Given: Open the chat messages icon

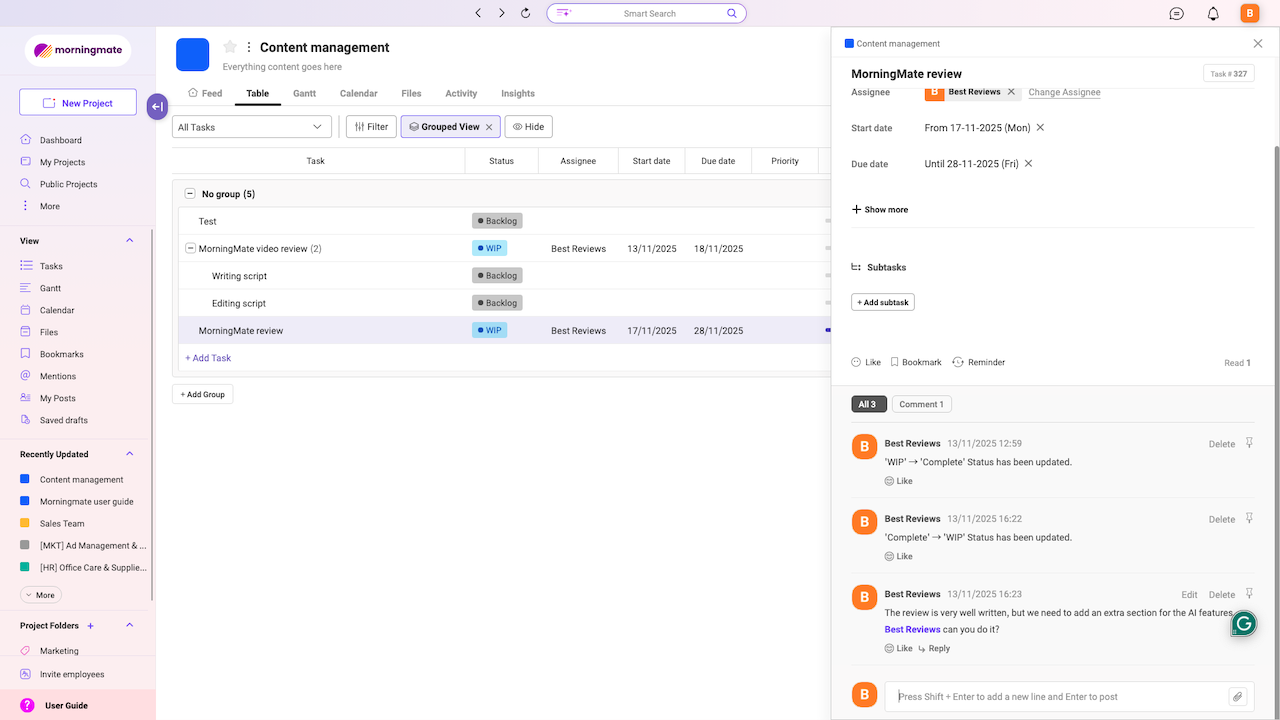Looking at the screenshot, I should pos(1177,13).
